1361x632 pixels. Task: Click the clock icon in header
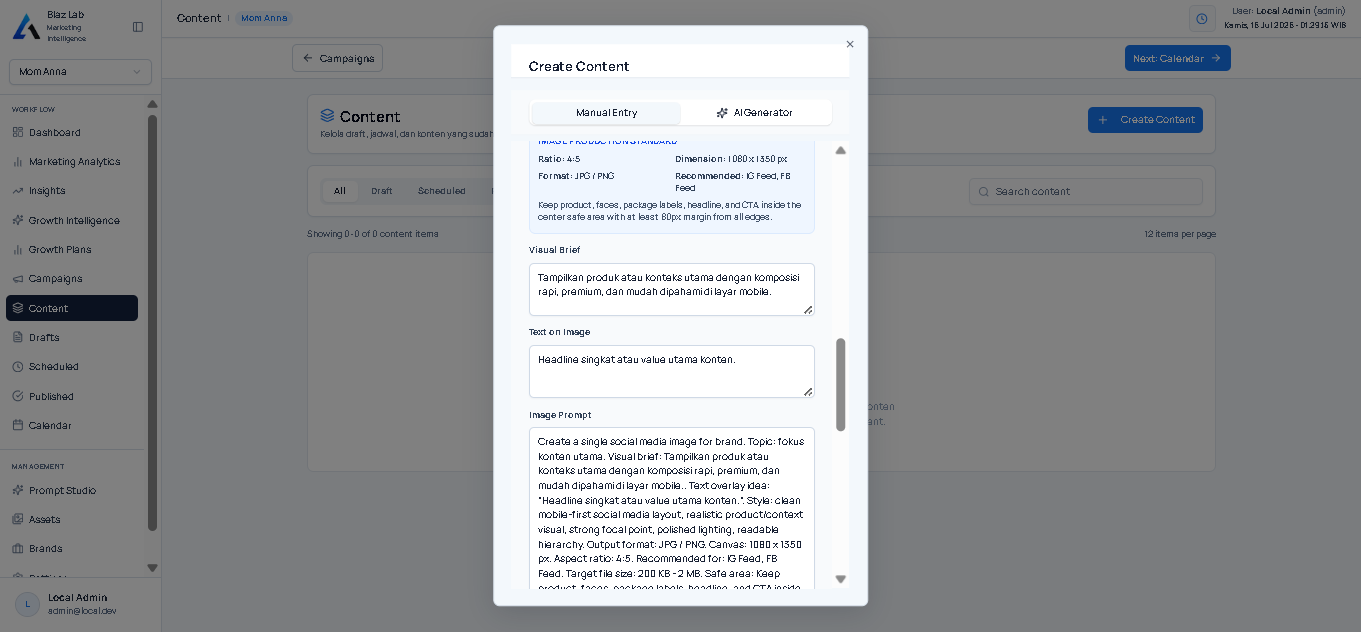(1202, 19)
